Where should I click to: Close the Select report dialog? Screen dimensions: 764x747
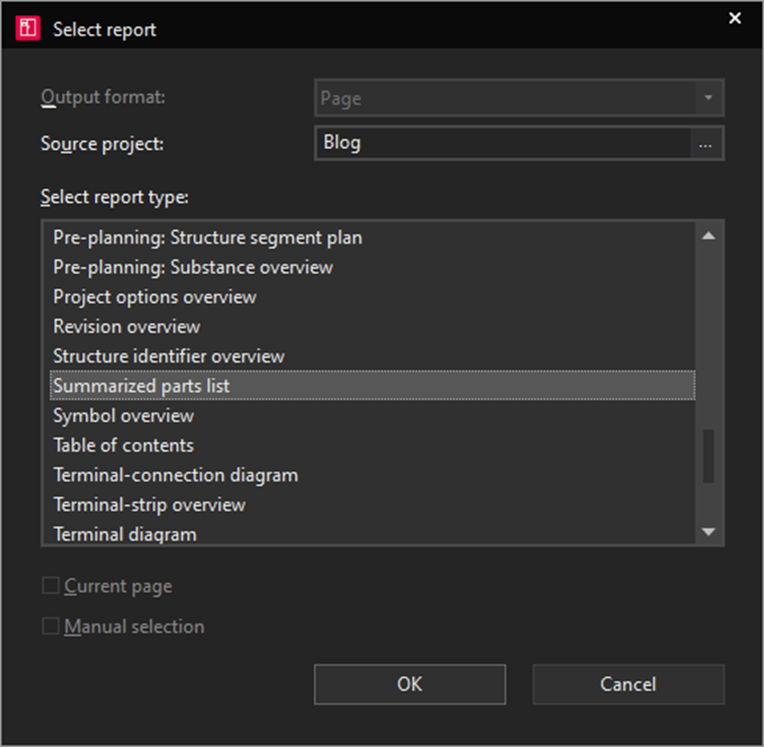click(735, 18)
